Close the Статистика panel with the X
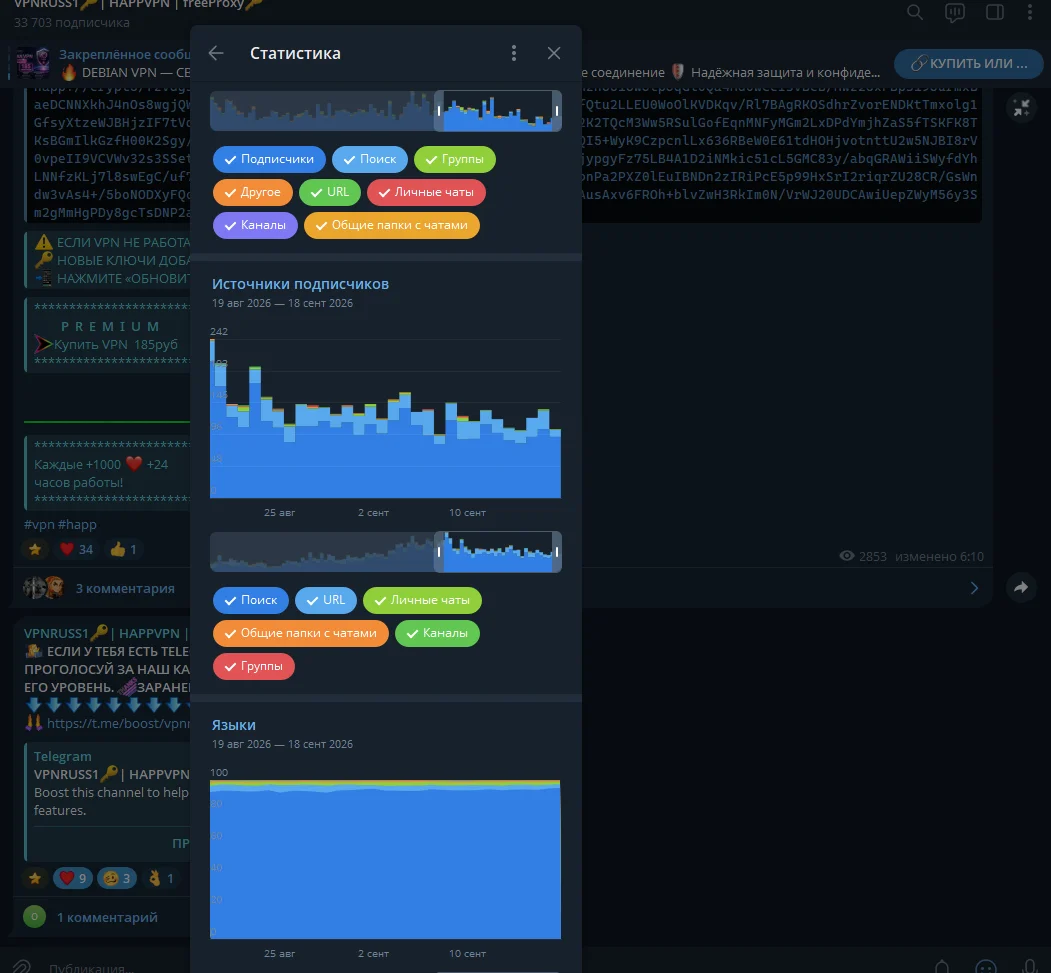This screenshot has height=973, width=1051. pos(554,53)
